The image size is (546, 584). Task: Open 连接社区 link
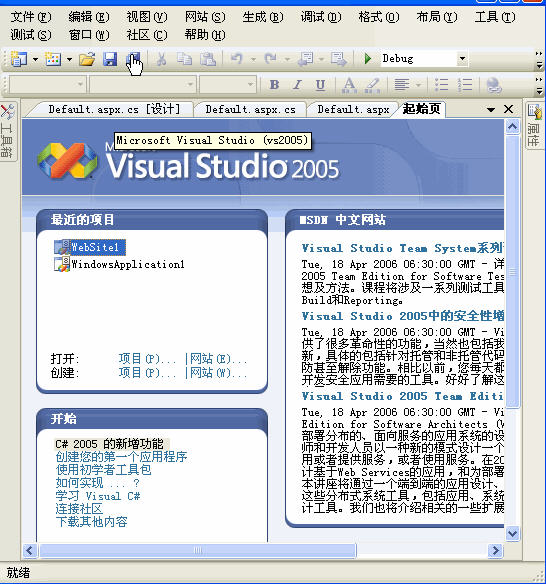pos(79,509)
